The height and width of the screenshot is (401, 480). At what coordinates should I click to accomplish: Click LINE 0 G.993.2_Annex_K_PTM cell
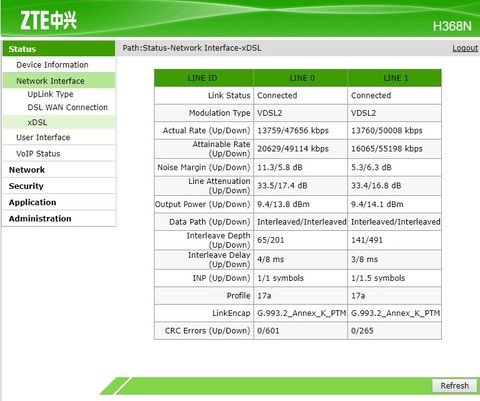click(302, 313)
